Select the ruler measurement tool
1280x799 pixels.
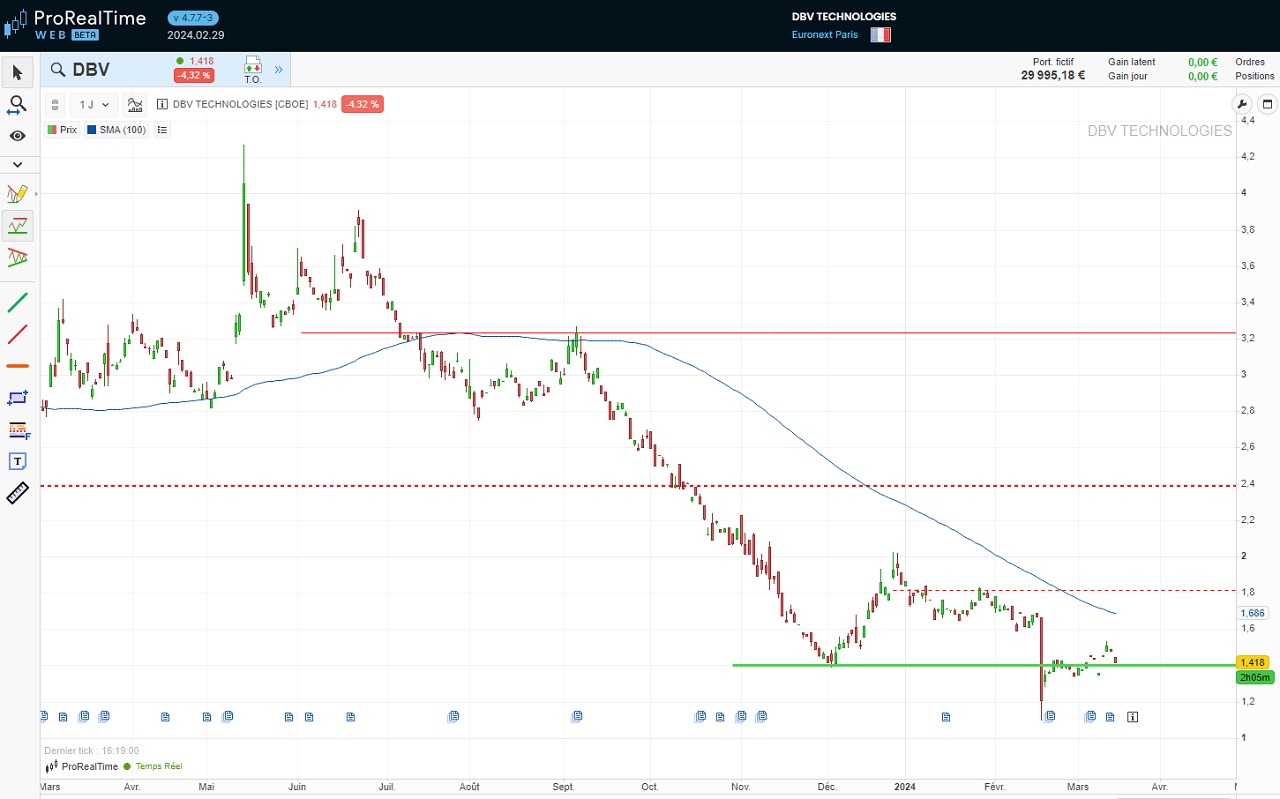[x=17, y=493]
